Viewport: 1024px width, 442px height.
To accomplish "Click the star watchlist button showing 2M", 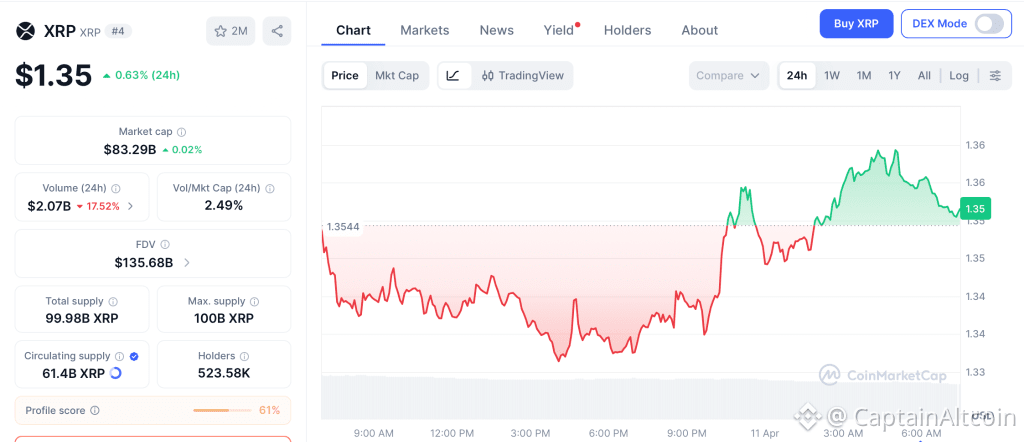I will pos(230,31).
